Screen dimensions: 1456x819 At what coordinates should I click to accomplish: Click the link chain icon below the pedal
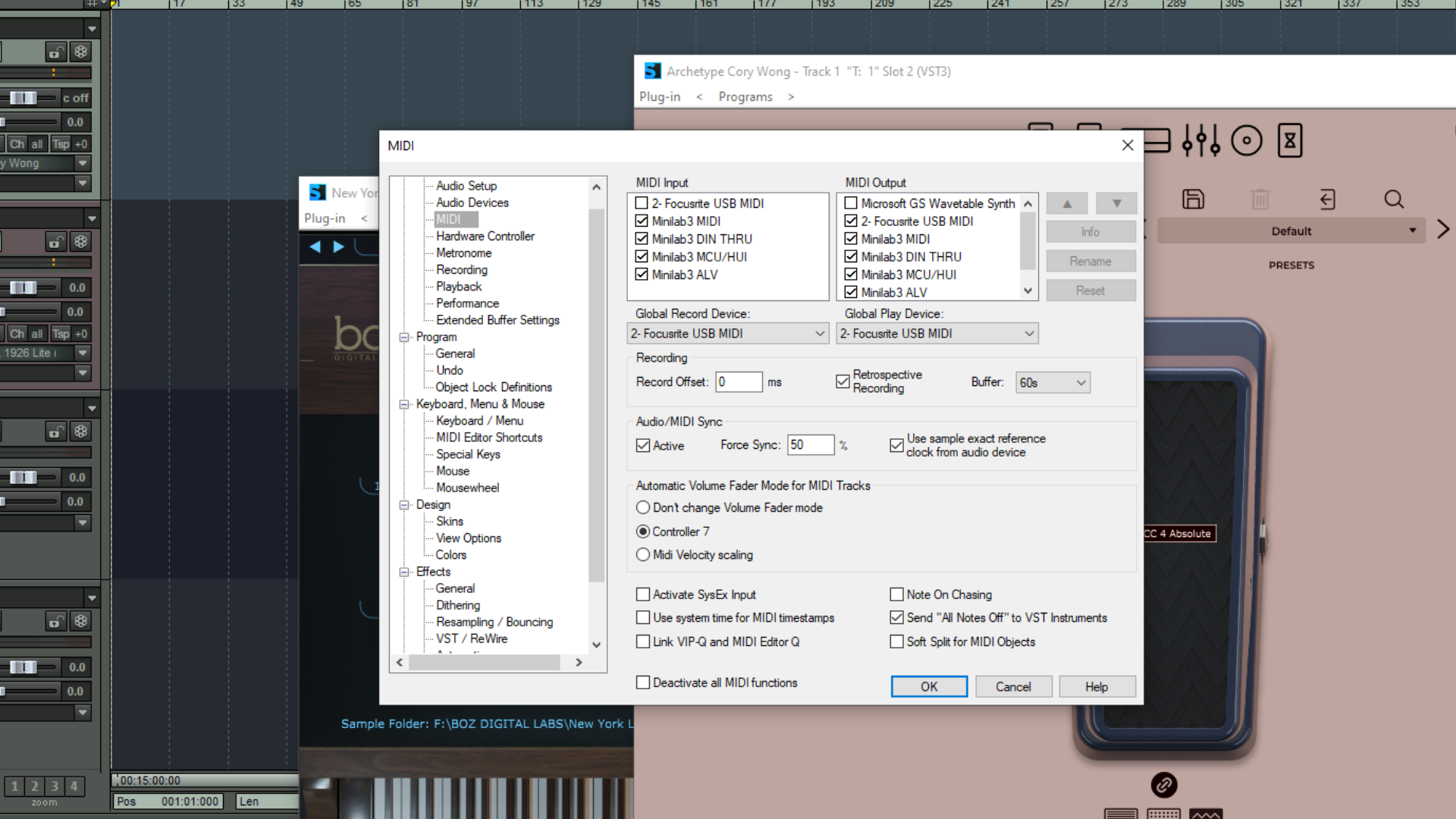(1164, 785)
